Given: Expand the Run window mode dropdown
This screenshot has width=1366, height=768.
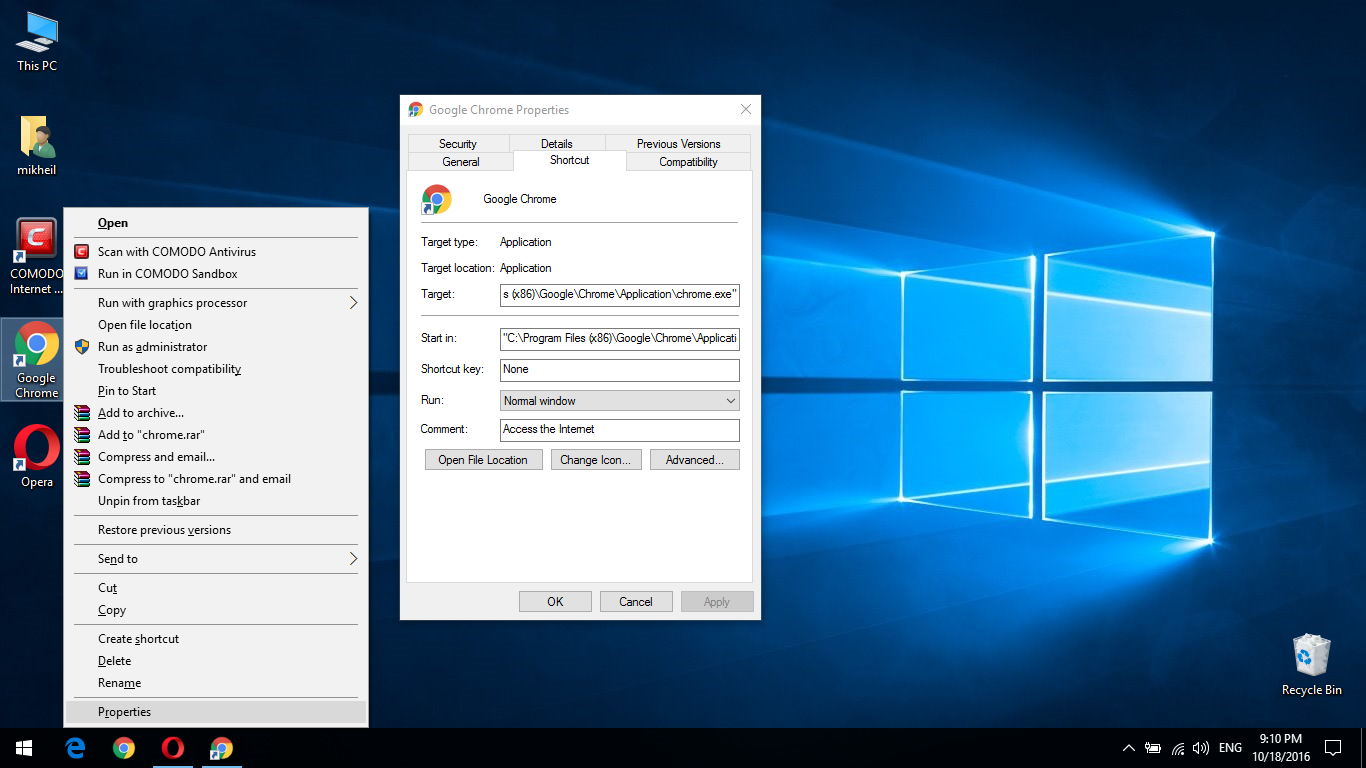Looking at the screenshot, I should point(619,401).
